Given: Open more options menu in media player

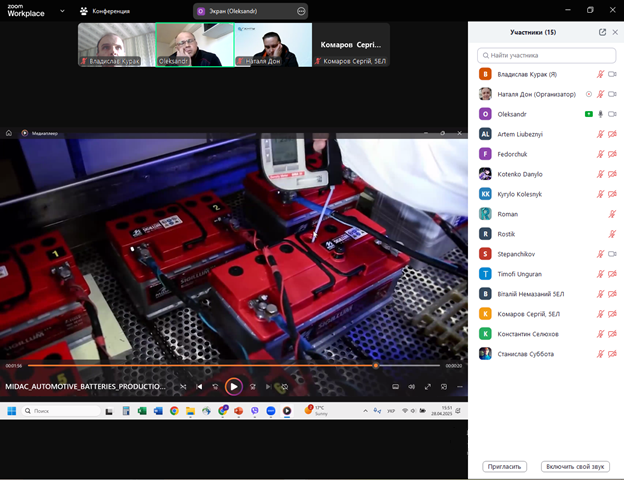Looking at the screenshot, I should pyautogui.click(x=460, y=387).
